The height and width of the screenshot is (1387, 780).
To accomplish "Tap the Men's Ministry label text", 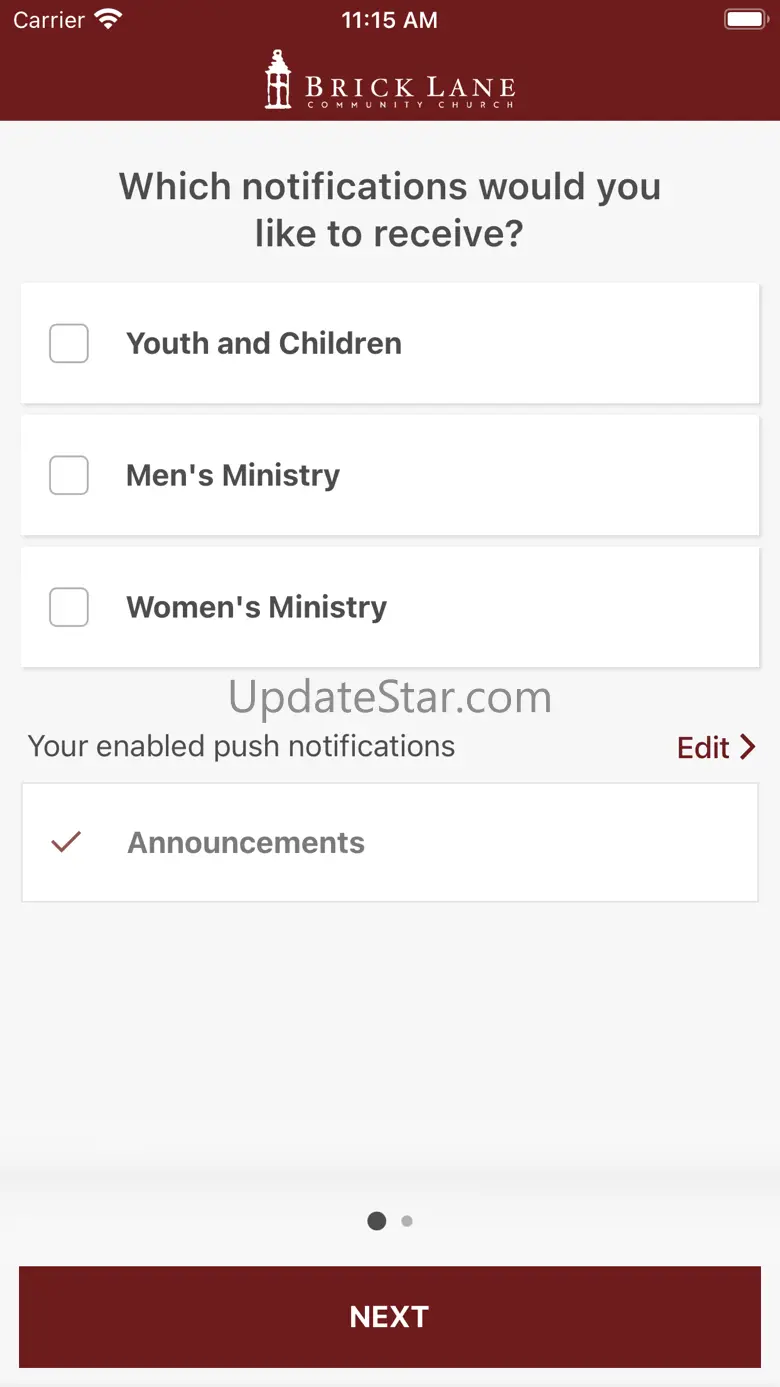I will 233,475.
